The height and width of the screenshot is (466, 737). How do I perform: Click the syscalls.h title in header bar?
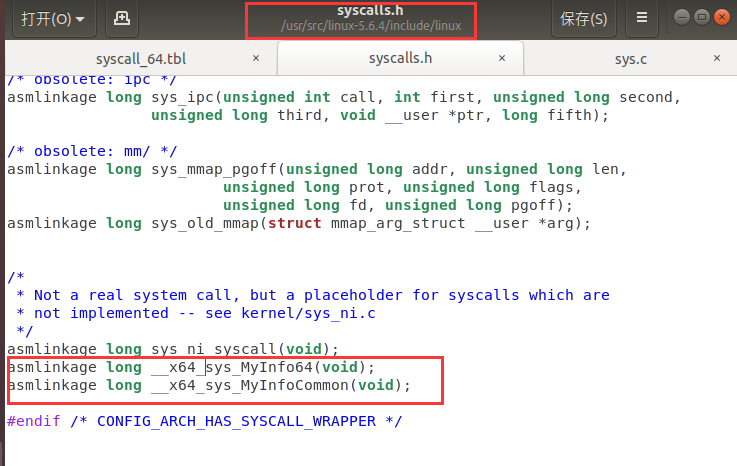tap(370, 10)
